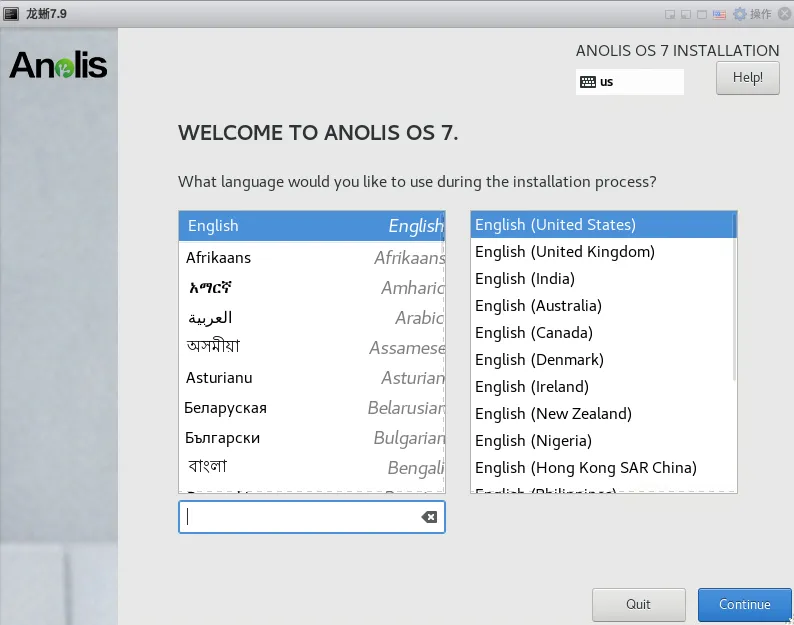Click the US flag icon in the title bar

coord(719,14)
